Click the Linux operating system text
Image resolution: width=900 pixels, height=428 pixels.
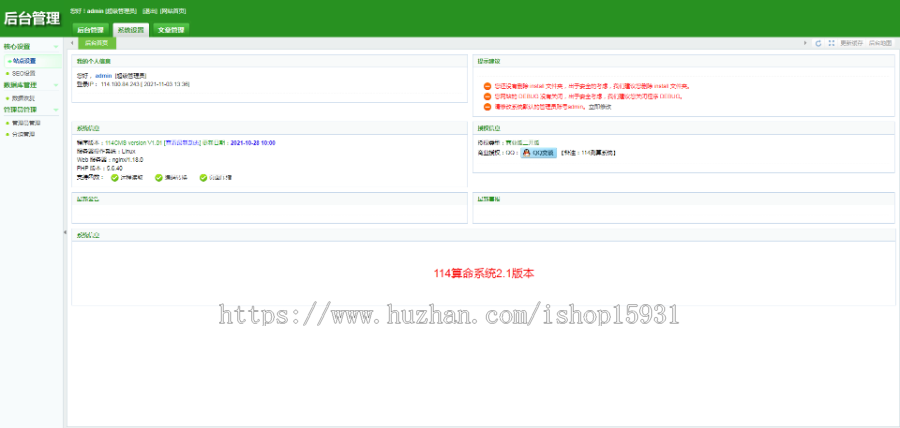pyautogui.click(x=127, y=151)
